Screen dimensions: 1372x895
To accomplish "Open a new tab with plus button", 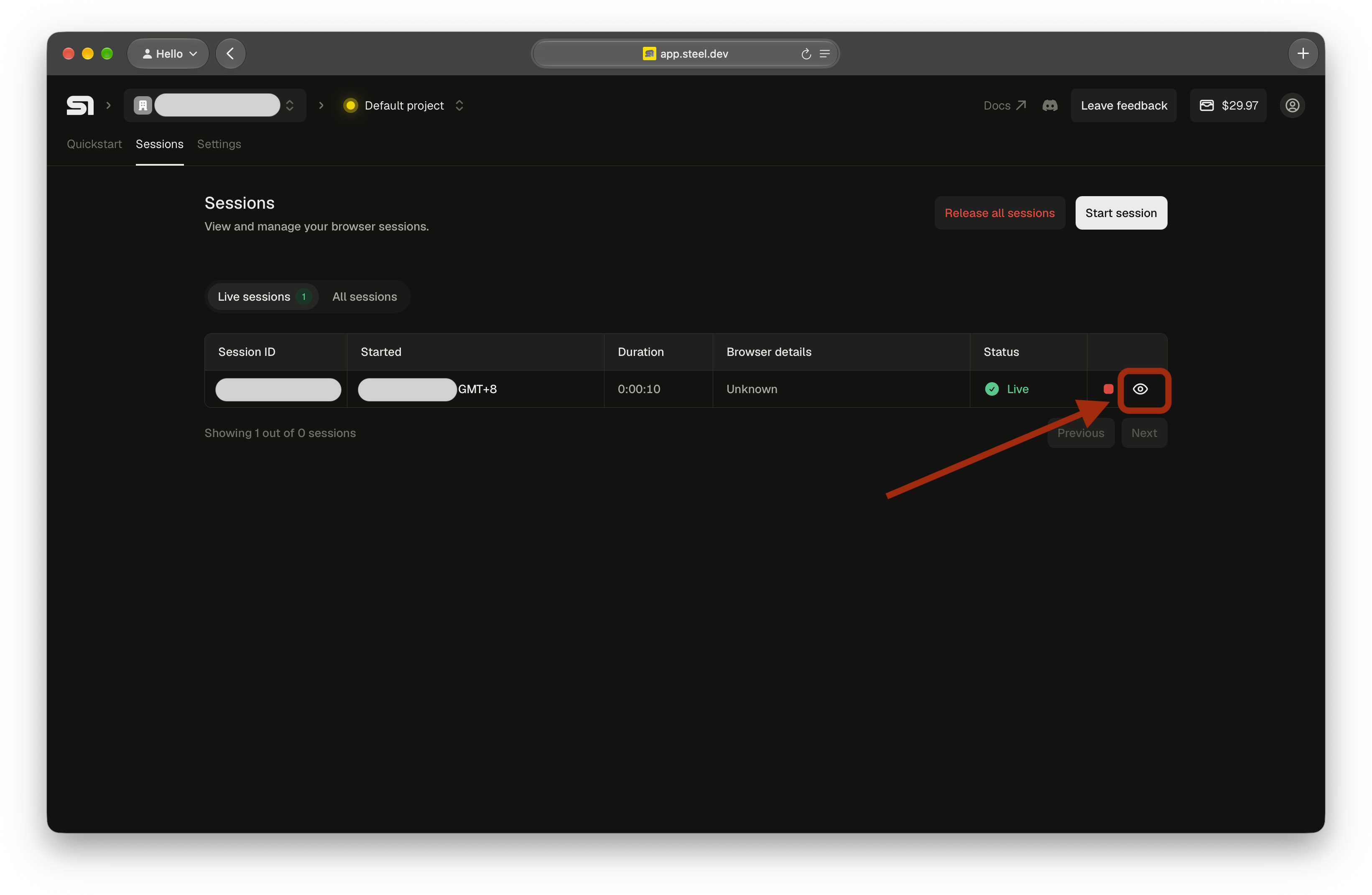I will (x=1303, y=54).
